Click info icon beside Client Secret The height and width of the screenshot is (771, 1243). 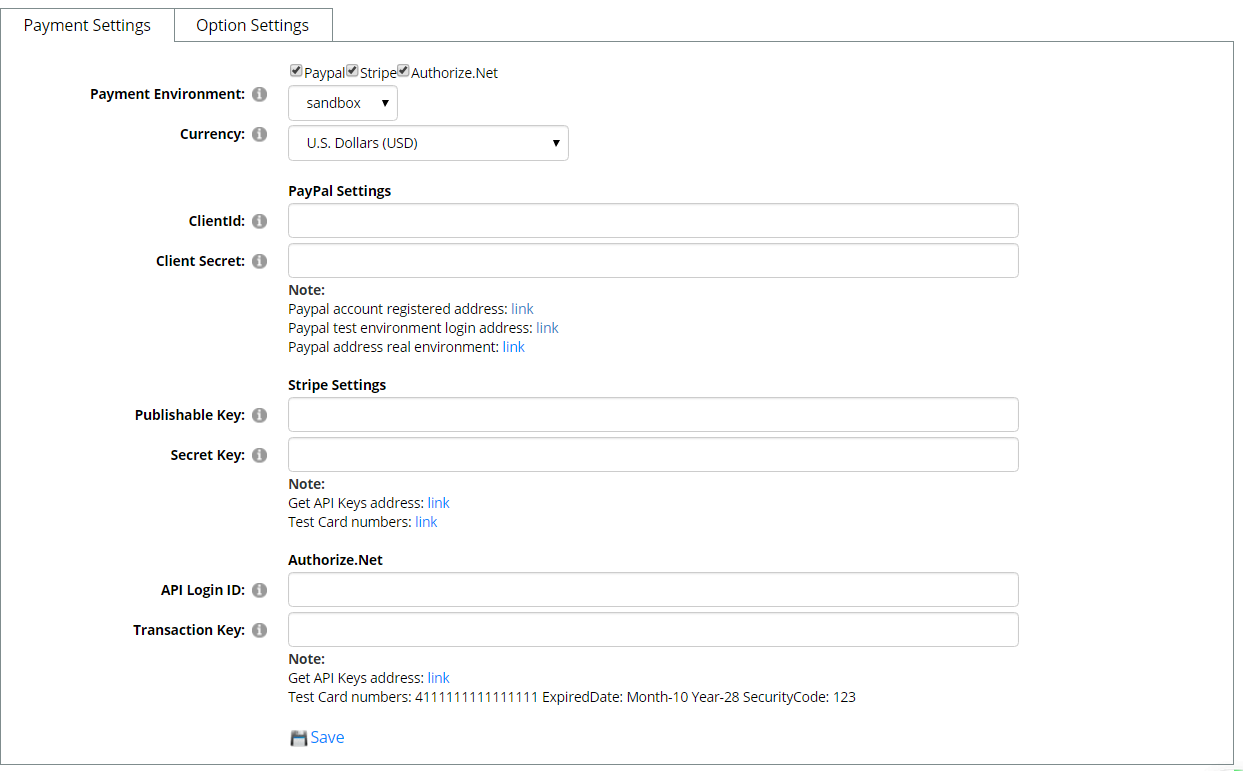pos(259,261)
